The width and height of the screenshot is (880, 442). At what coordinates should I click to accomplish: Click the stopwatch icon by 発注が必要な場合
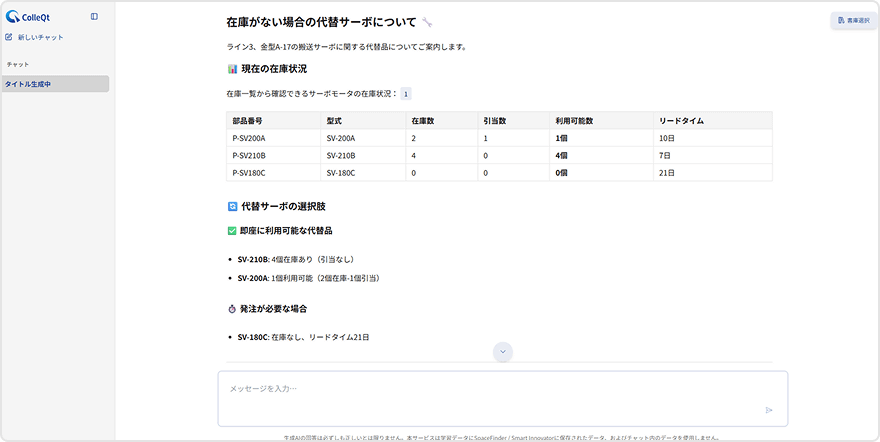[232, 309]
